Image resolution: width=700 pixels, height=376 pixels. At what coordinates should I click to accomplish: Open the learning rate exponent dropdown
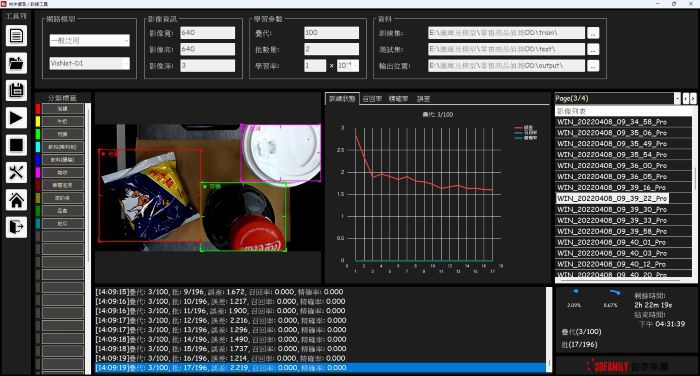tap(348, 66)
